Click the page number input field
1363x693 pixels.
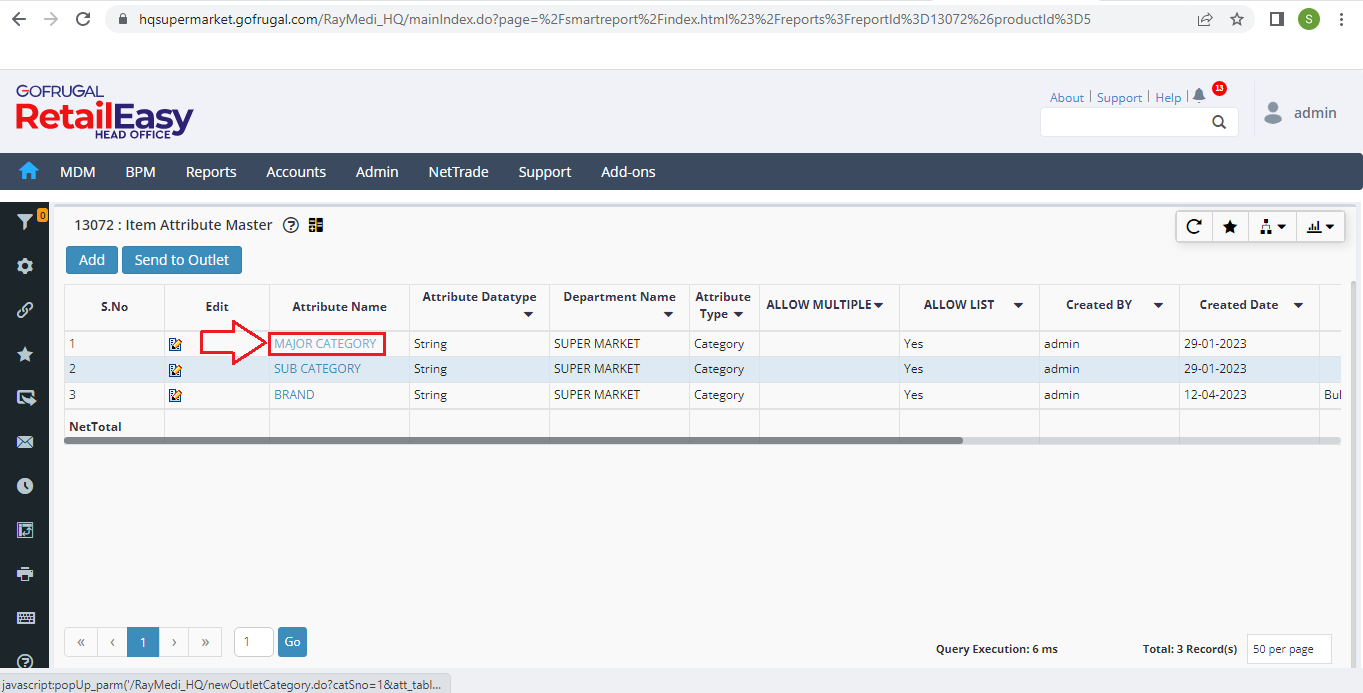pos(253,642)
